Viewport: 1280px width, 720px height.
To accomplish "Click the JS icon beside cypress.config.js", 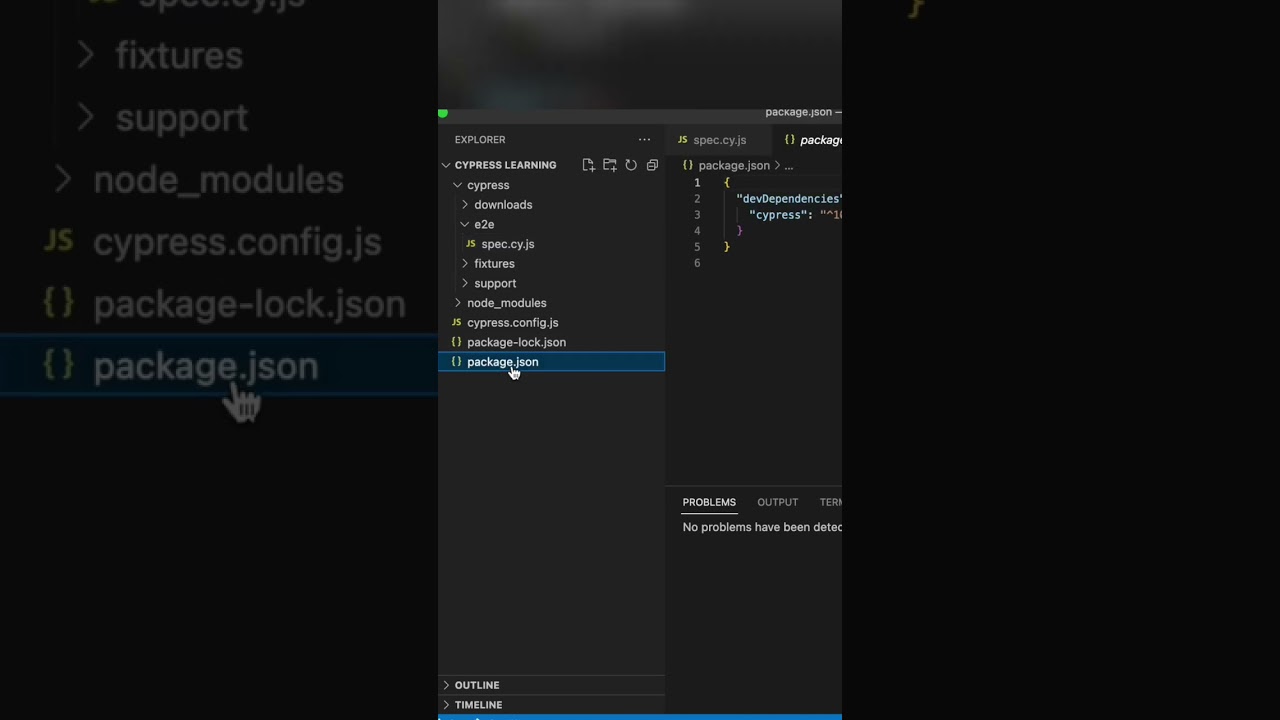I will [x=457, y=323].
